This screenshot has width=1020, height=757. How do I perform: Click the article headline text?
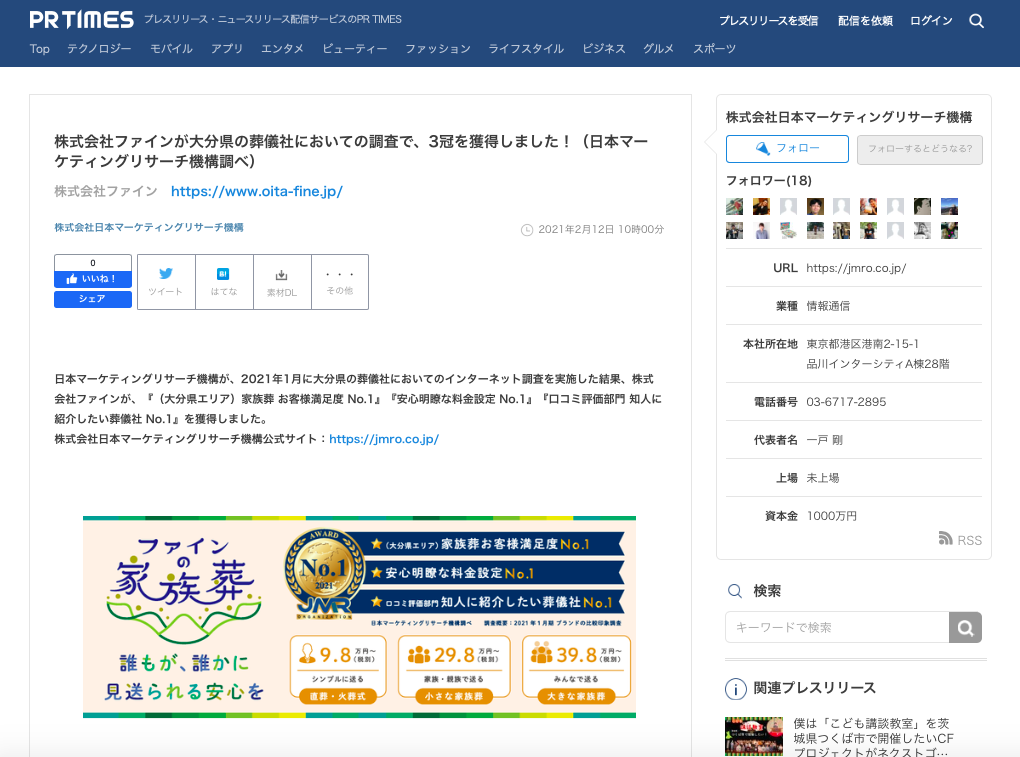pos(351,151)
